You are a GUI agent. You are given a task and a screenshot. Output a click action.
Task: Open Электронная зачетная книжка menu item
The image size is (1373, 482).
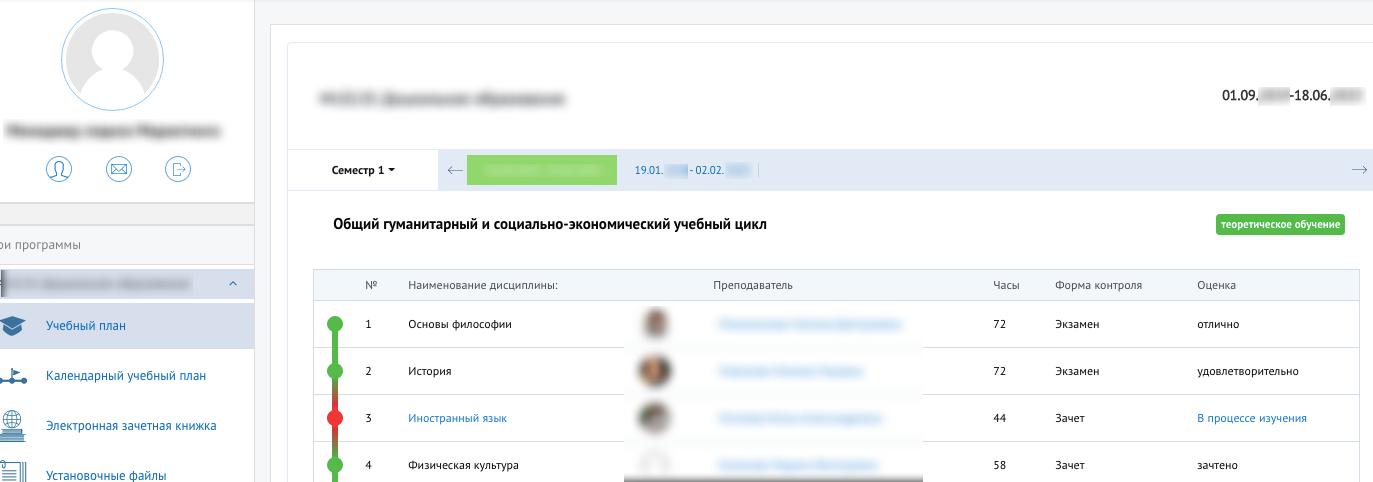(131, 426)
